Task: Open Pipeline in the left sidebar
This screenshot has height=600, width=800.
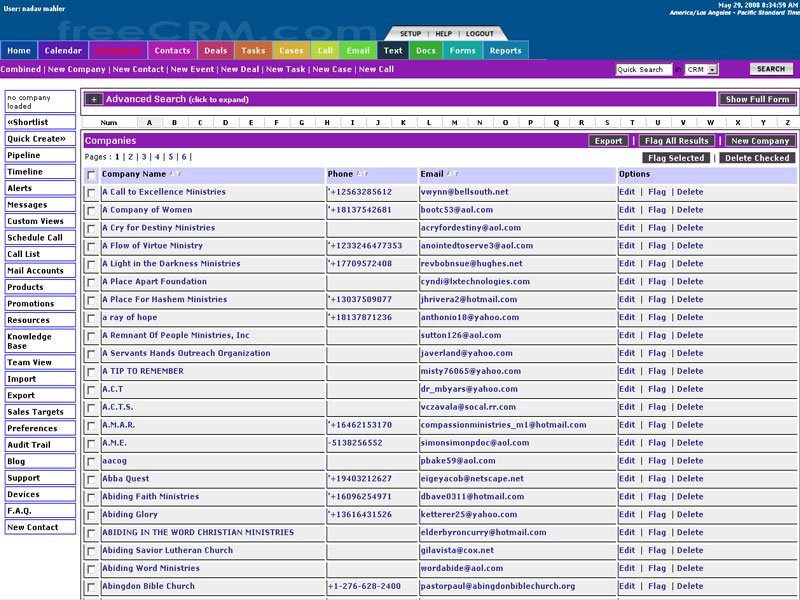Action: point(40,155)
